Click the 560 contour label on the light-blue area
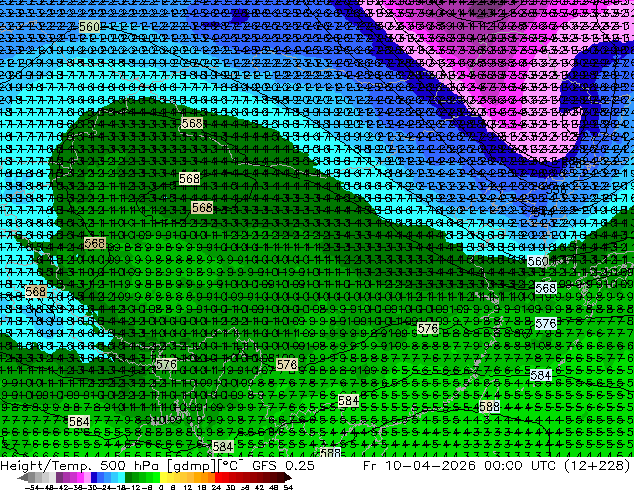This screenshot has height=490, width=634. (x=89, y=27)
